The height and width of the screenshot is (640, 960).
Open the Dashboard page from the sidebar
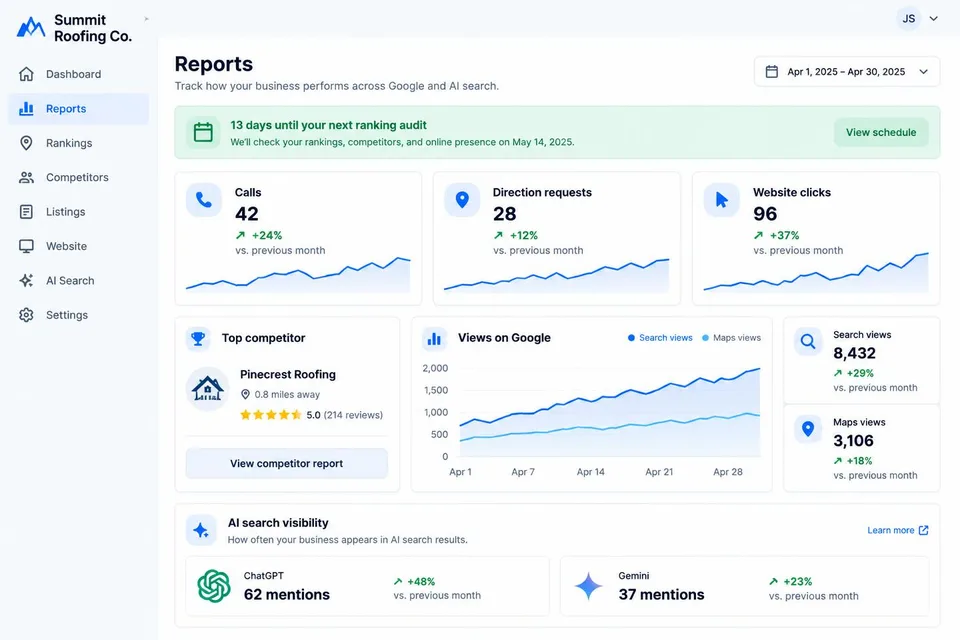[x=78, y=74]
